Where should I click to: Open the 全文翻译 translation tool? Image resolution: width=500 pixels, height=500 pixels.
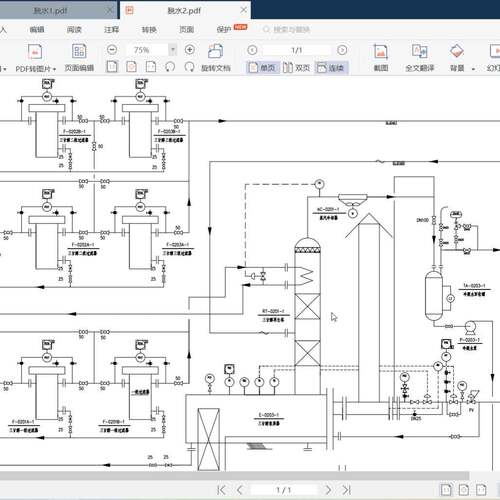[420, 58]
